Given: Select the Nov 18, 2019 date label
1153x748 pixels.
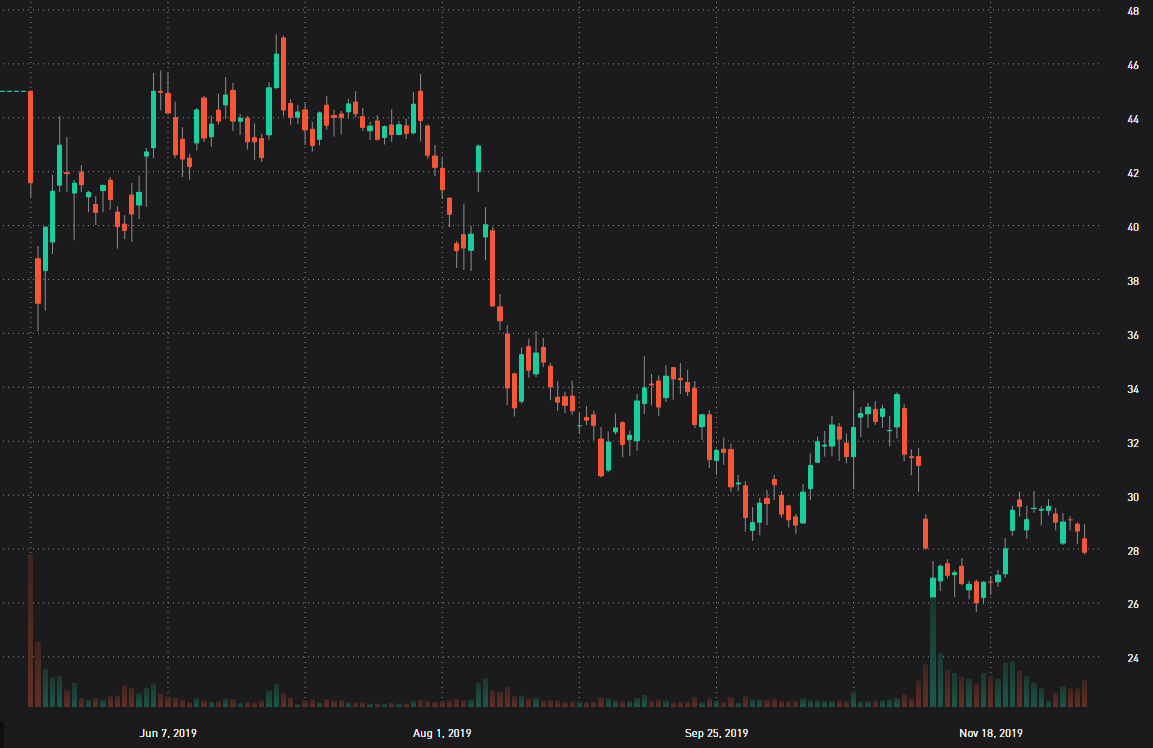Looking at the screenshot, I should (990, 733).
